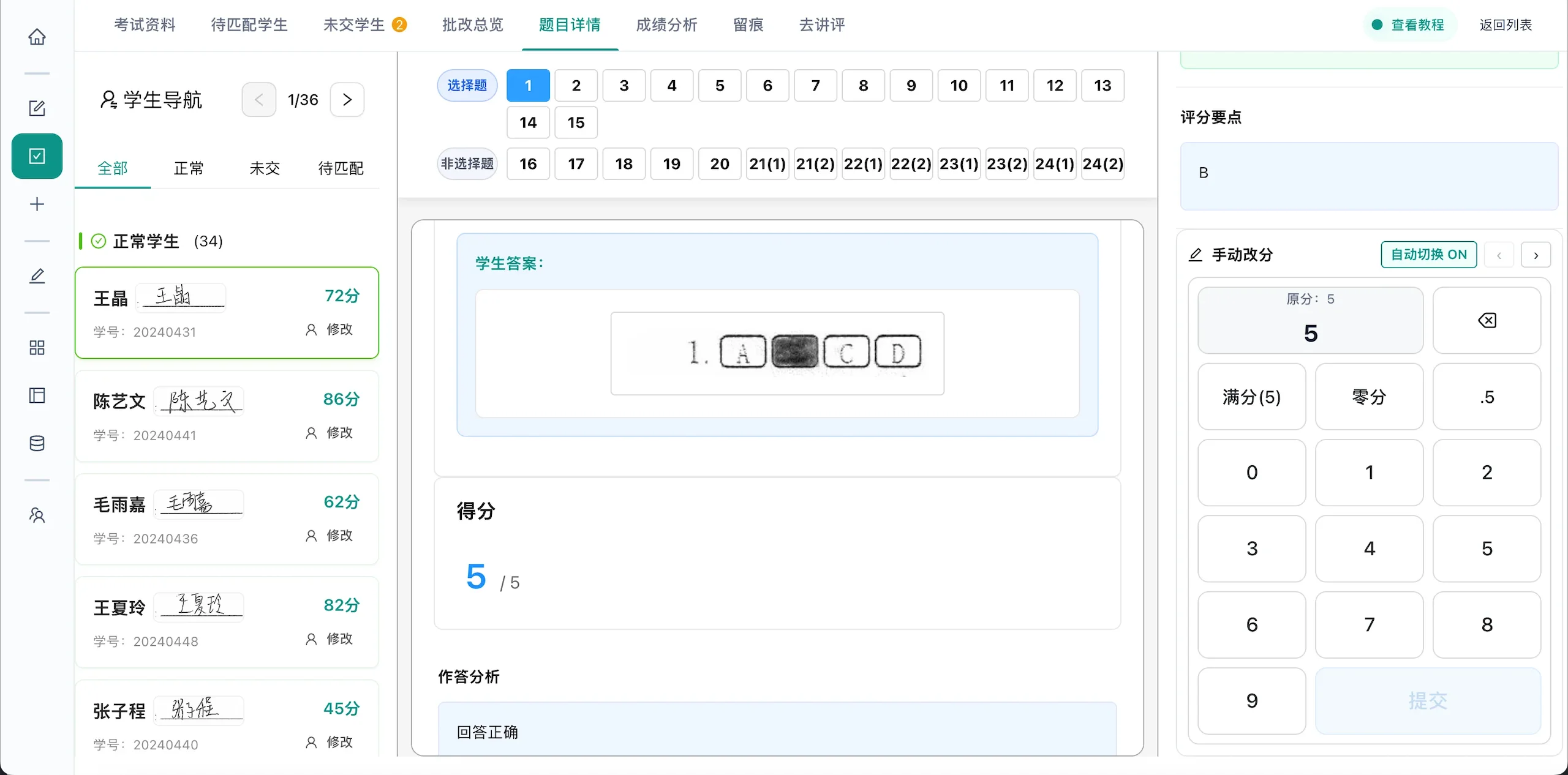Click 学号 20240440 text
Viewport: 1568px width, 775px height.
(146, 745)
